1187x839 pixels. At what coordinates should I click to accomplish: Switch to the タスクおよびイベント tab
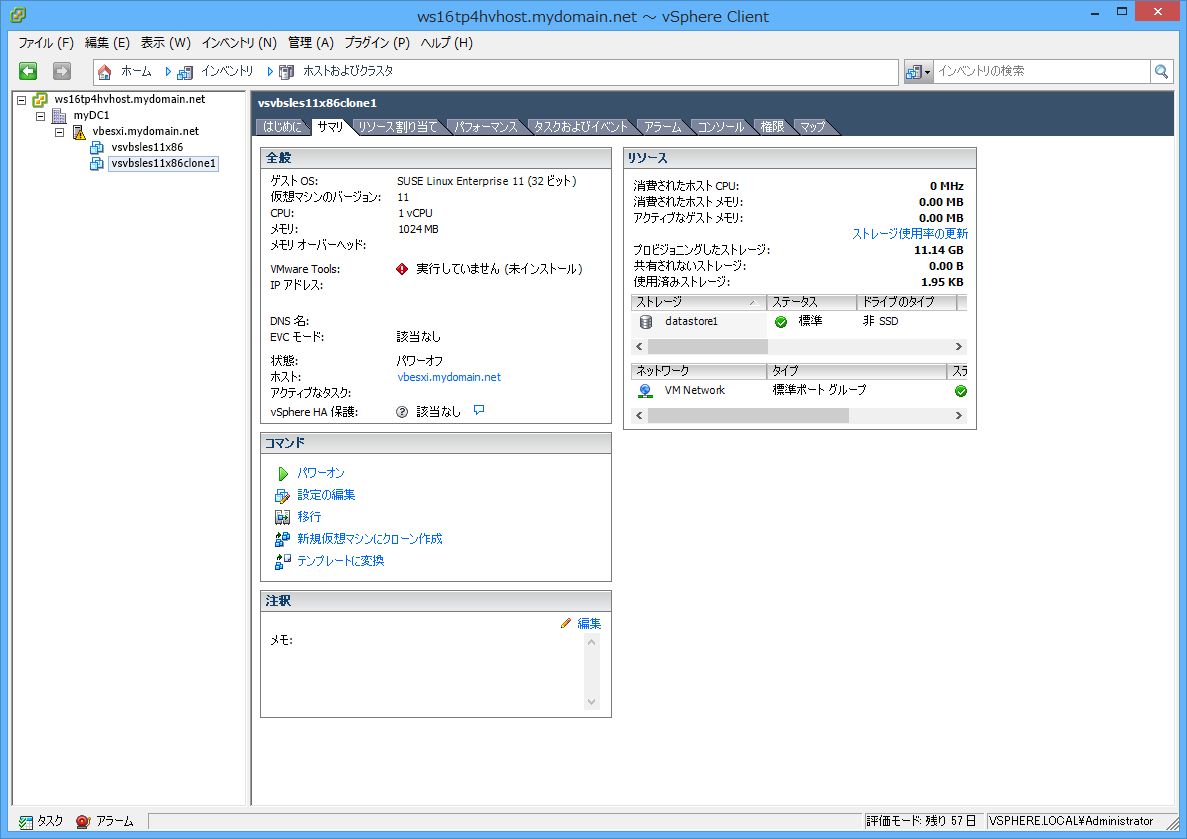pos(581,126)
